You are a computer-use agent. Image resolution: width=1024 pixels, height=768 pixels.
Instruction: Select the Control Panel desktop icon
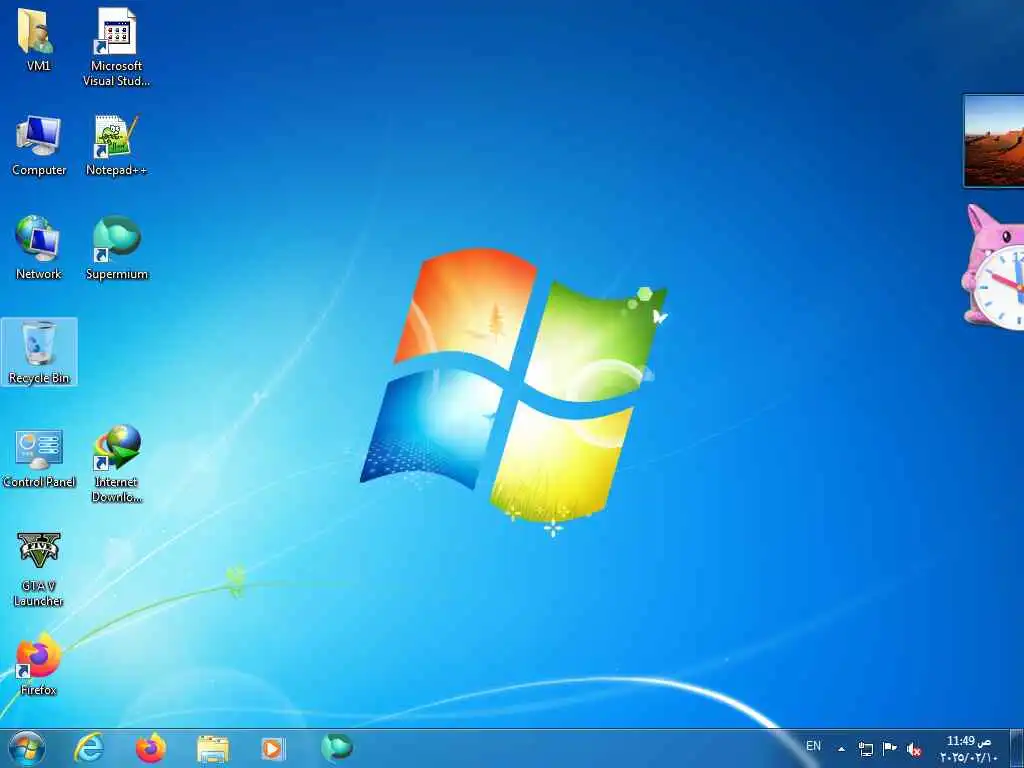pyautogui.click(x=39, y=458)
